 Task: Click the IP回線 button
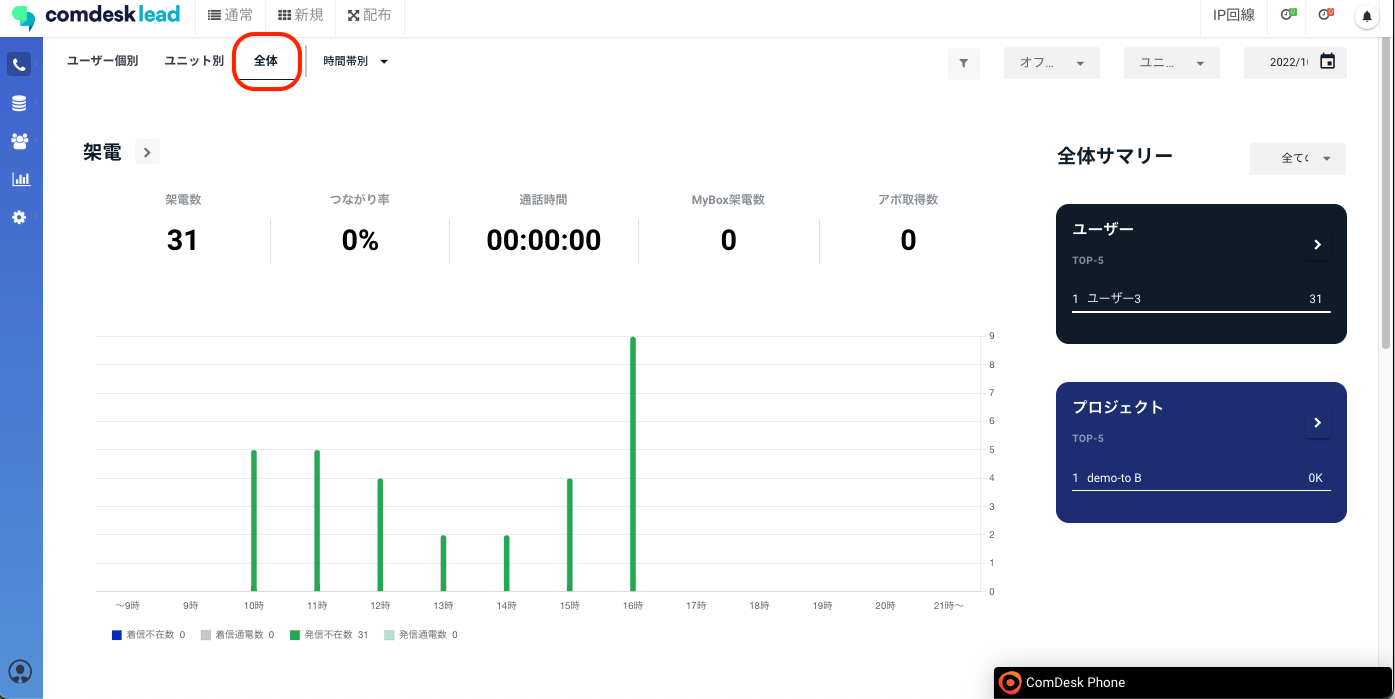tap(1233, 16)
